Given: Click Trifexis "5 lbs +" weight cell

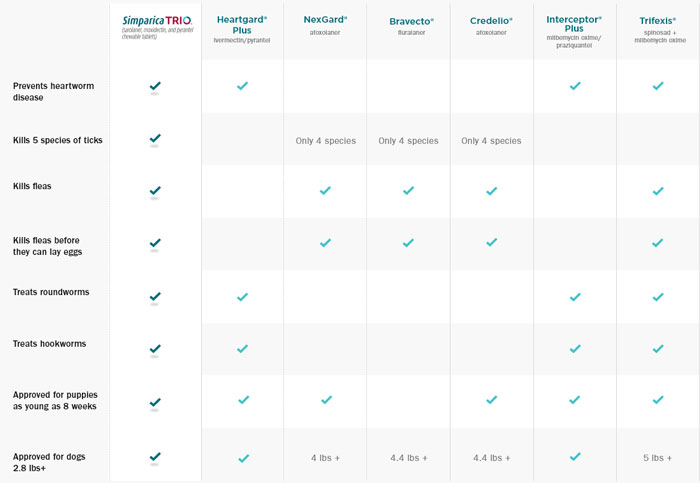Looking at the screenshot, I should (658, 458).
